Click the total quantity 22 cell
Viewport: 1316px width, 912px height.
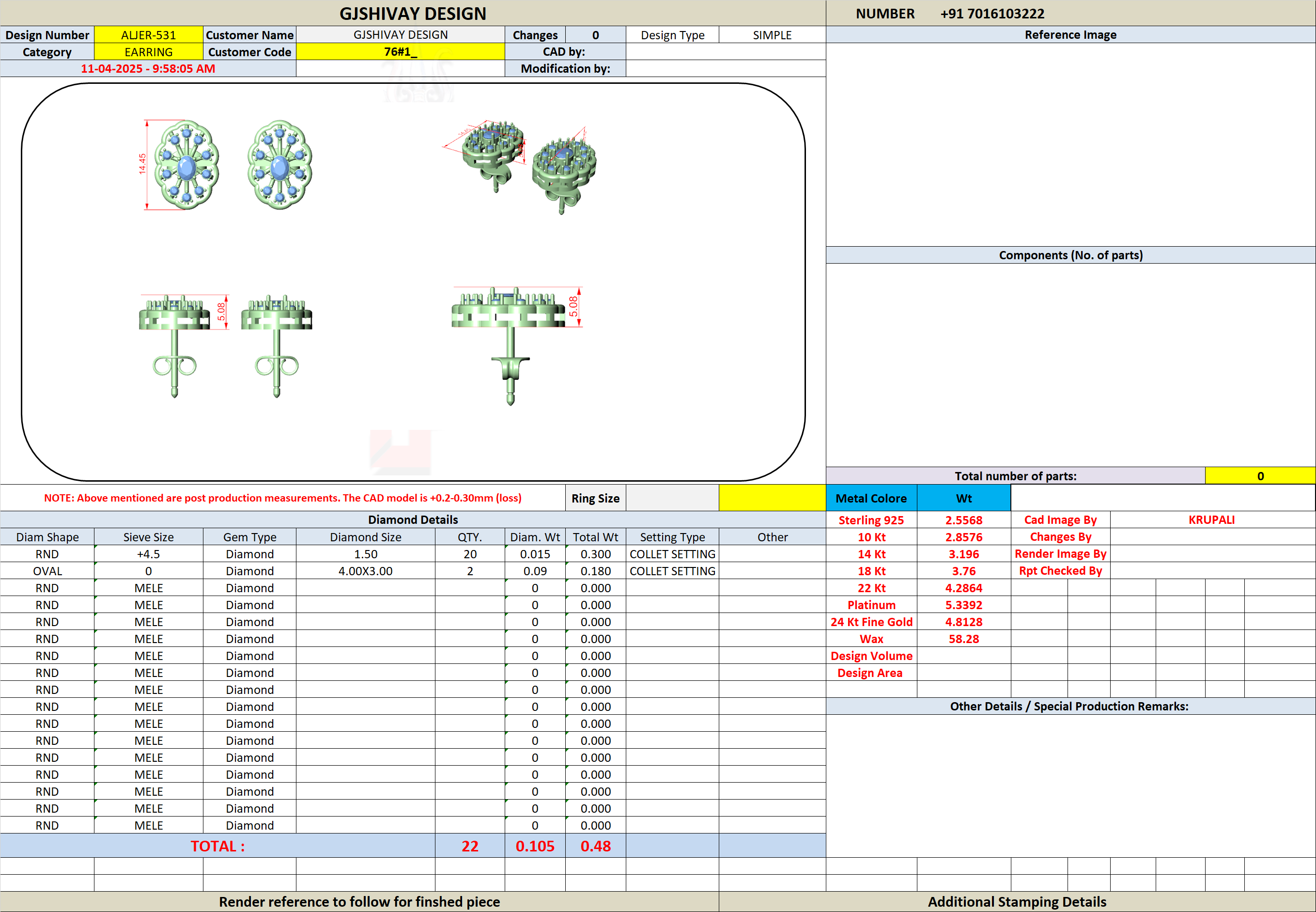click(470, 846)
